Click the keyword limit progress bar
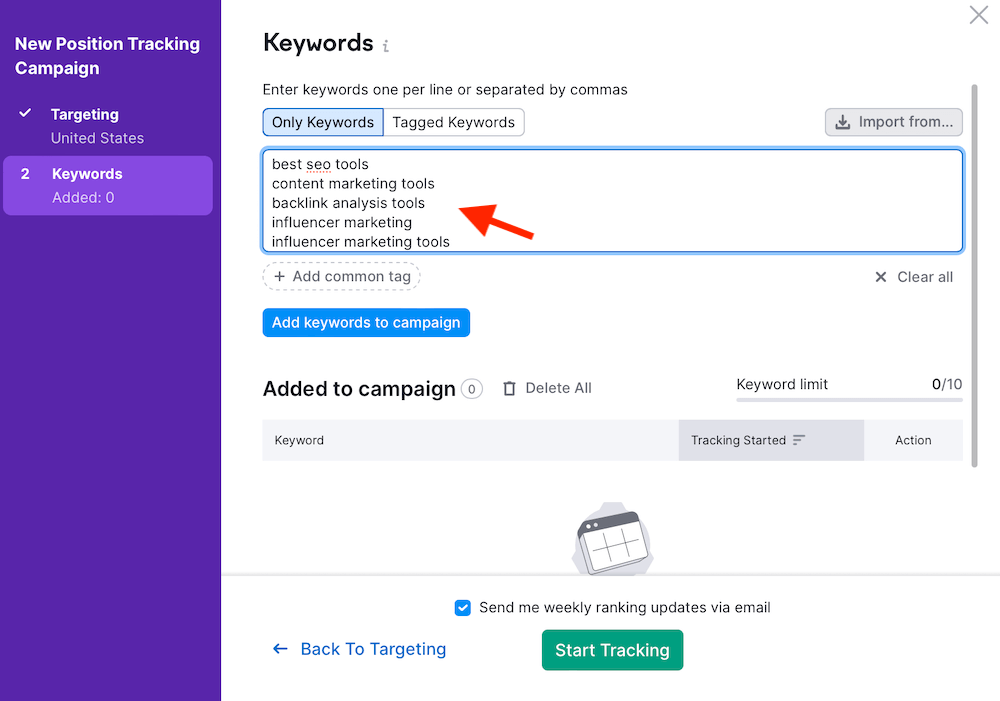This screenshot has width=1000, height=701. tap(849, 400)
